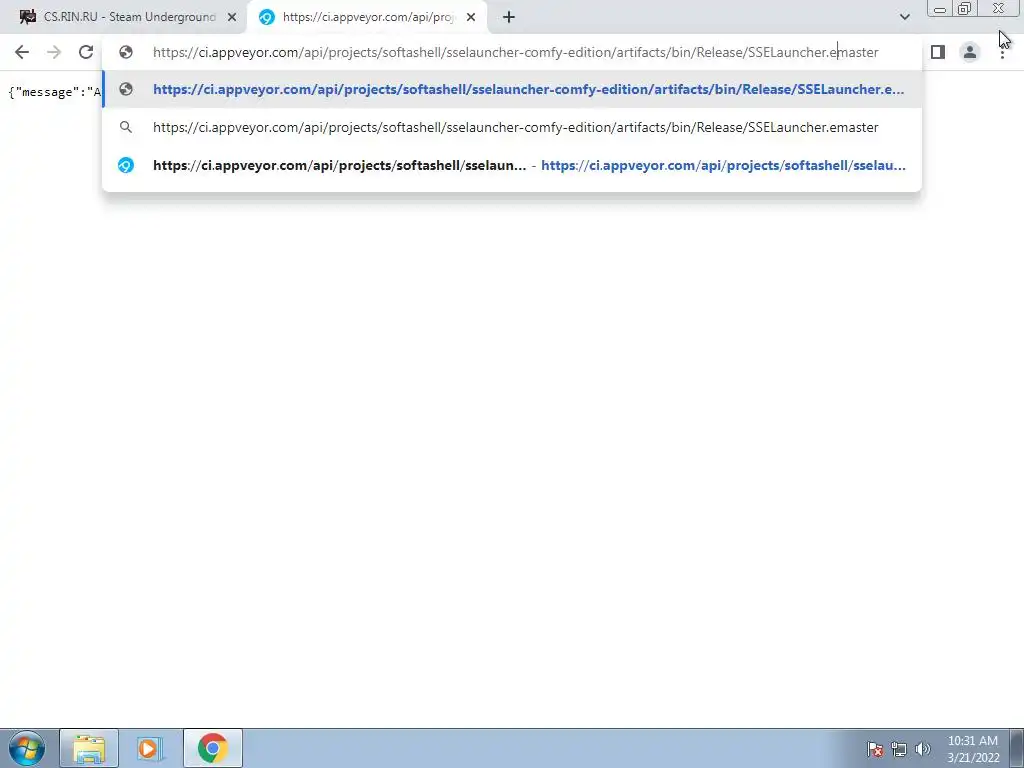The height and width of the screenshot is (768, 1024).
Task: Close the CS.RIN.RU tab
Action: click(x=232, y=17)
